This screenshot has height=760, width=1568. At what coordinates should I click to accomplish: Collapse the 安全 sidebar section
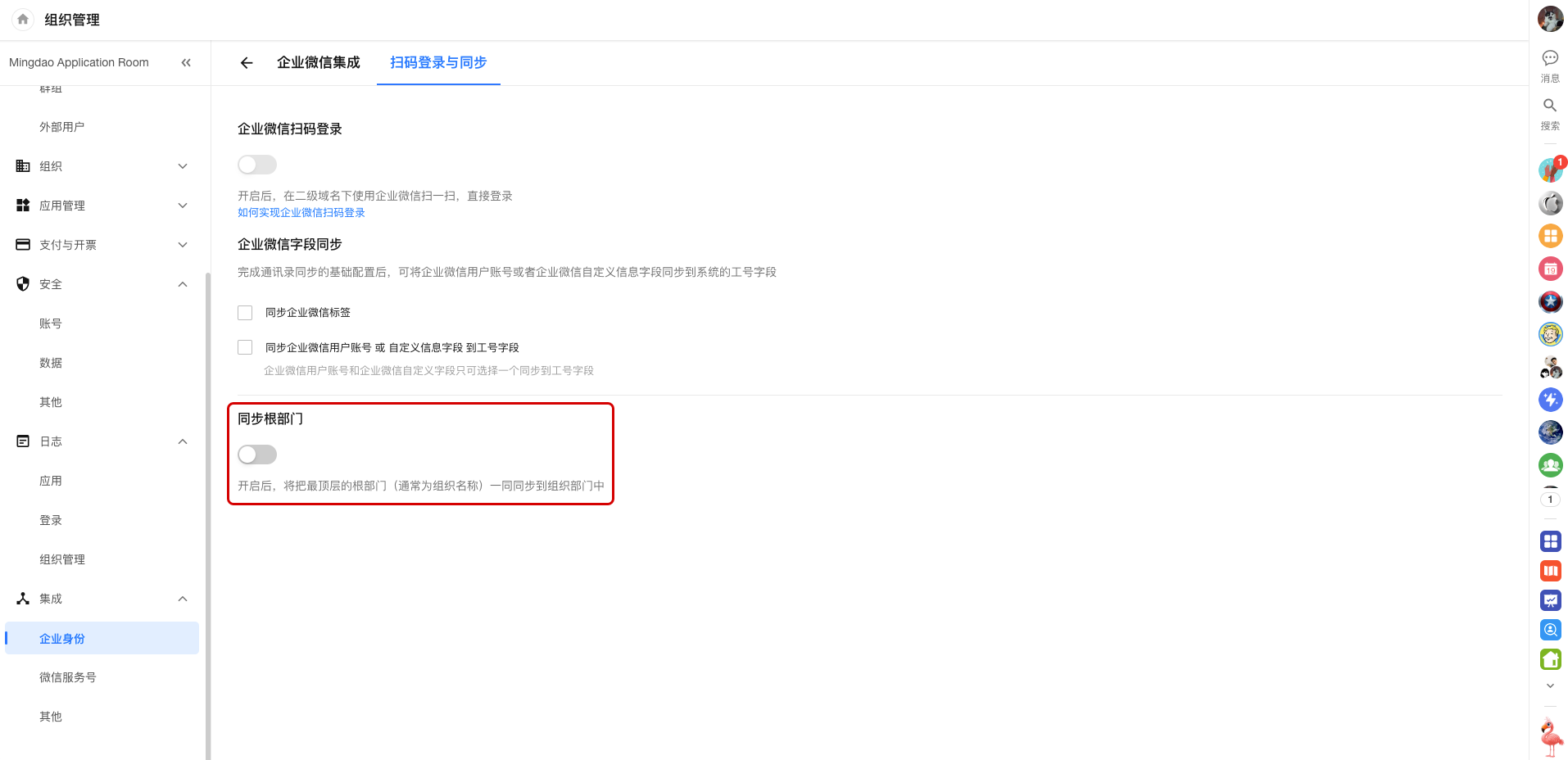click(183, 284)
